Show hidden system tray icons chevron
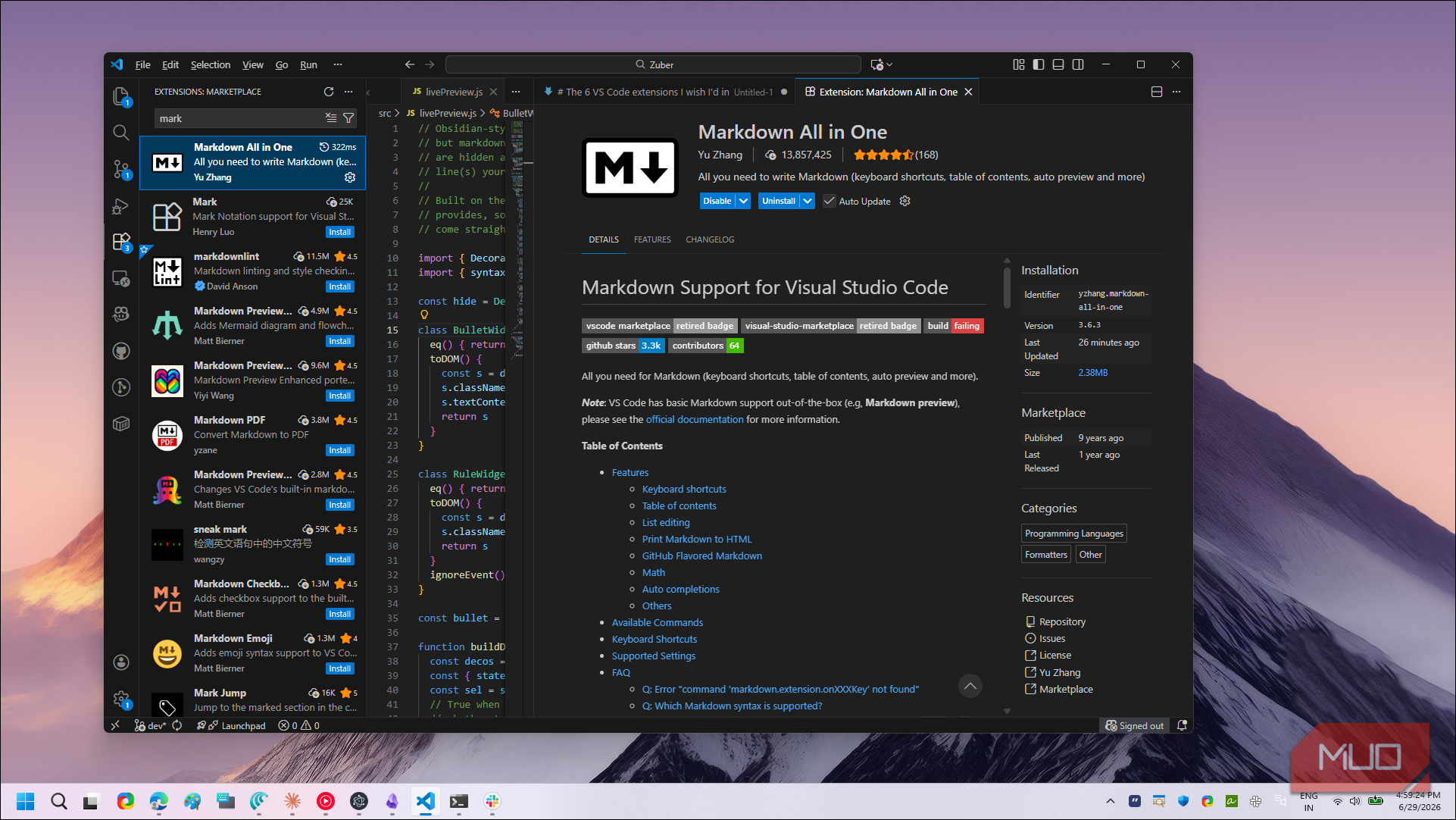The height and width of the screenshot is (820, 1456). pos(1111,801)
